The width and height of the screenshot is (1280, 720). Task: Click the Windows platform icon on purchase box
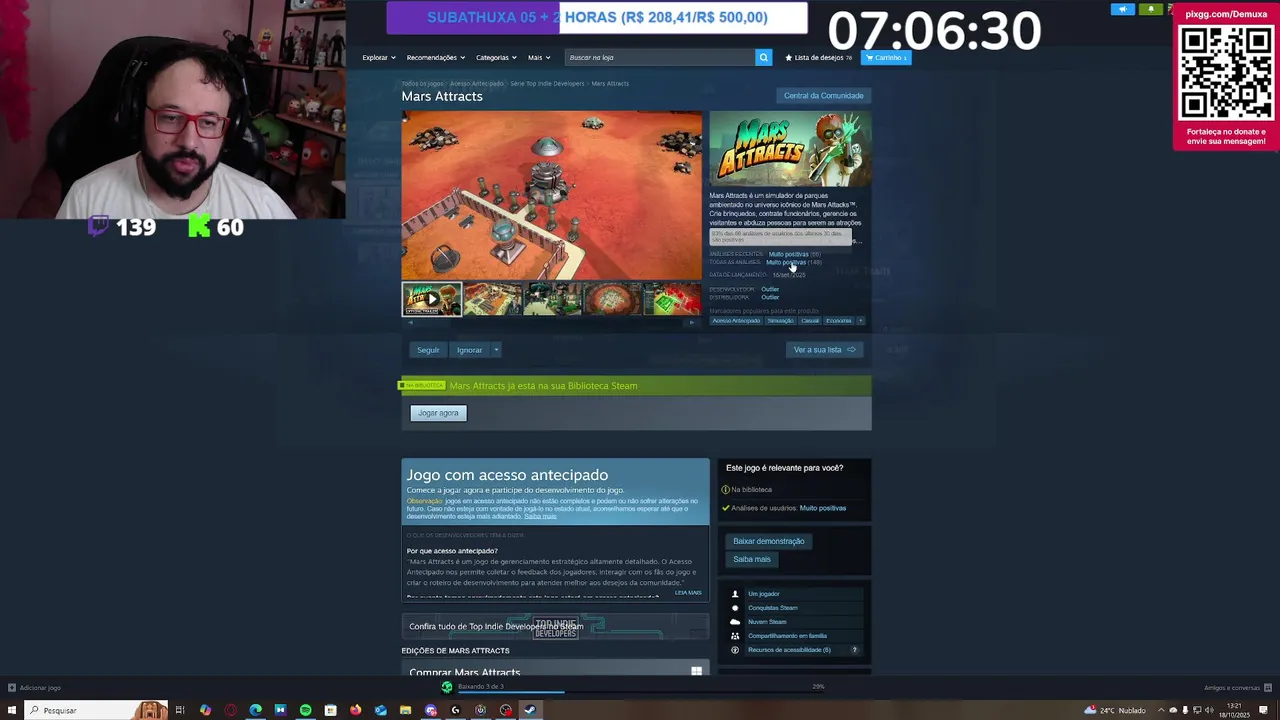pos(696,671)
